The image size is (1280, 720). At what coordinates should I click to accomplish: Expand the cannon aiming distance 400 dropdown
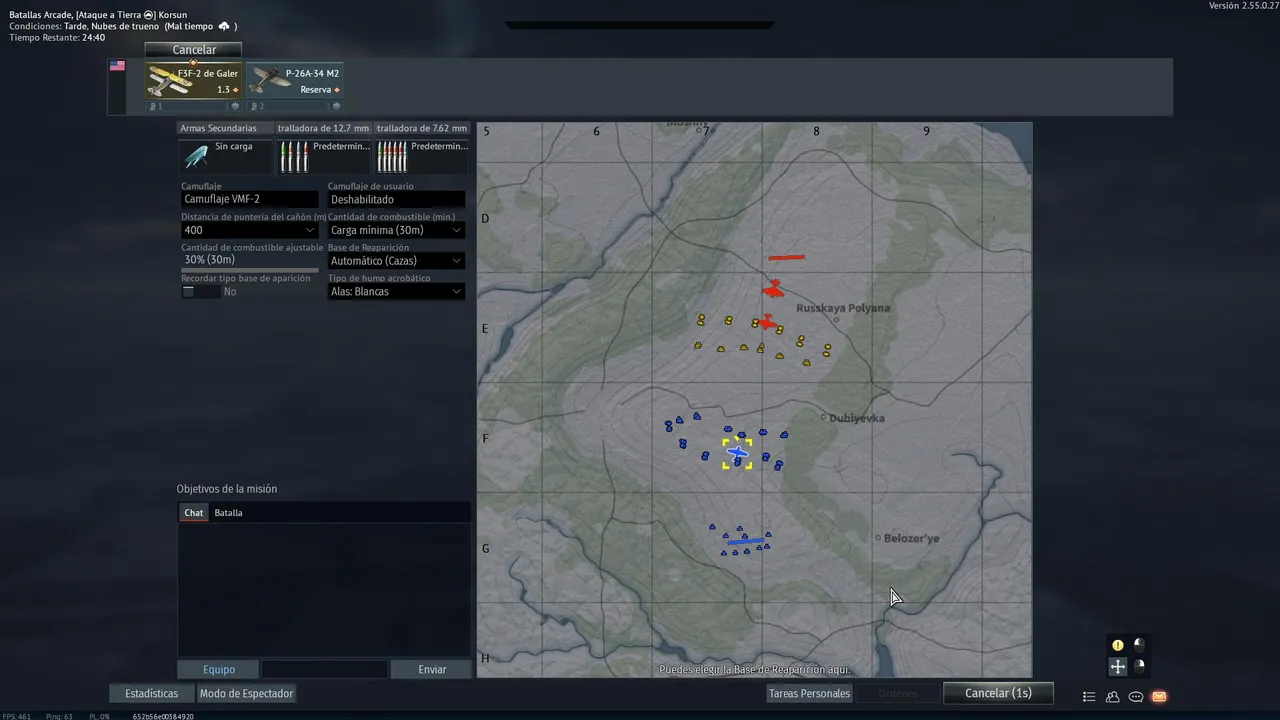pyautogui.click(x=249, y=230)
